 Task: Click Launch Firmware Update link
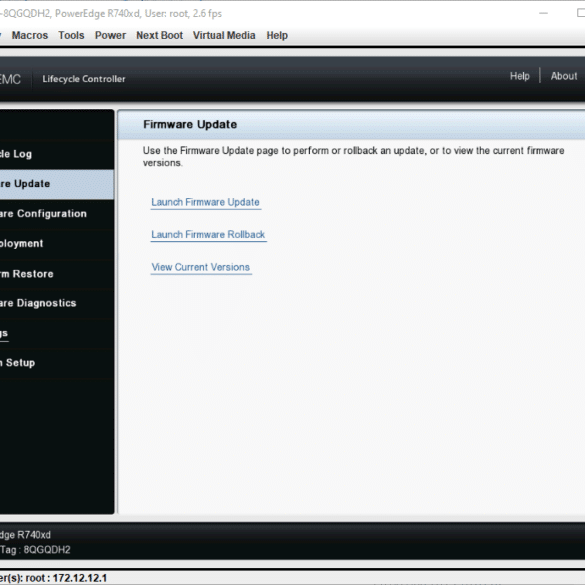(x=205, y=202)
